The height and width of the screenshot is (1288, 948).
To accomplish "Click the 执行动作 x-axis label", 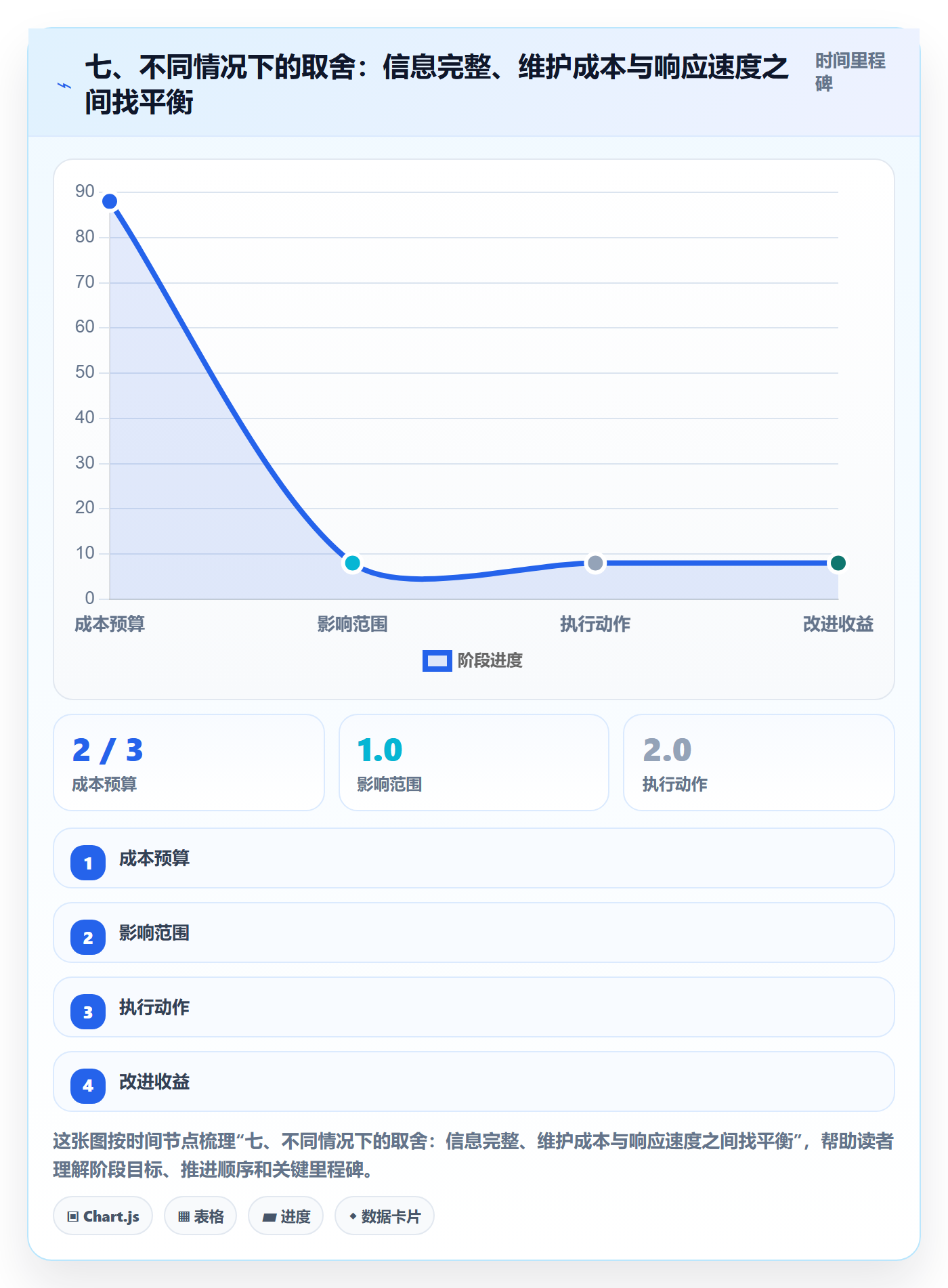I will [595, 624].
